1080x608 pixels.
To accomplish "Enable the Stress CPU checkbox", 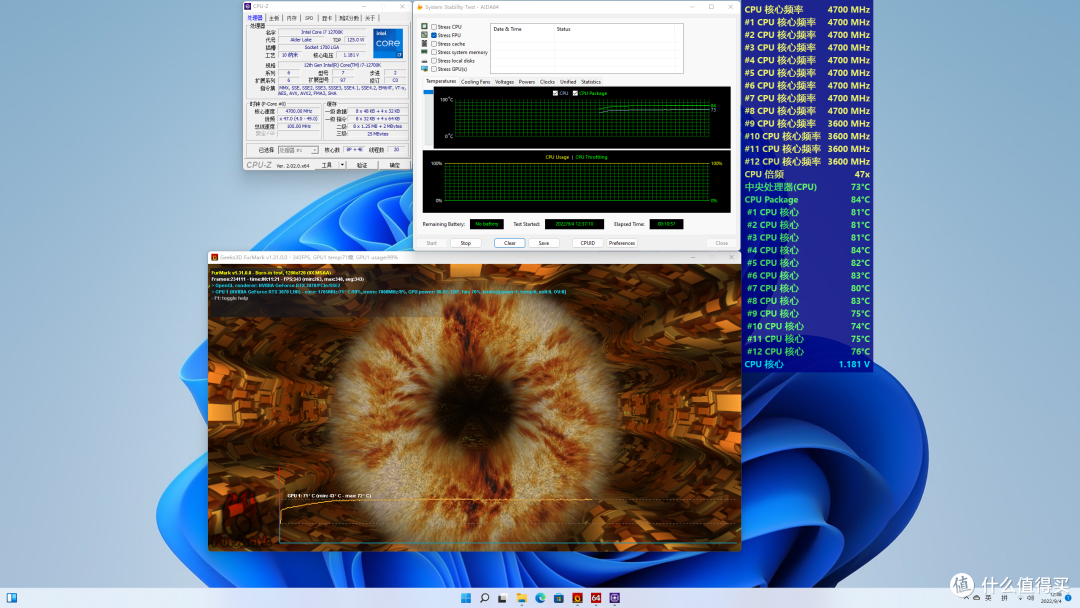I will pyautogui.click(x=434, y=27).
